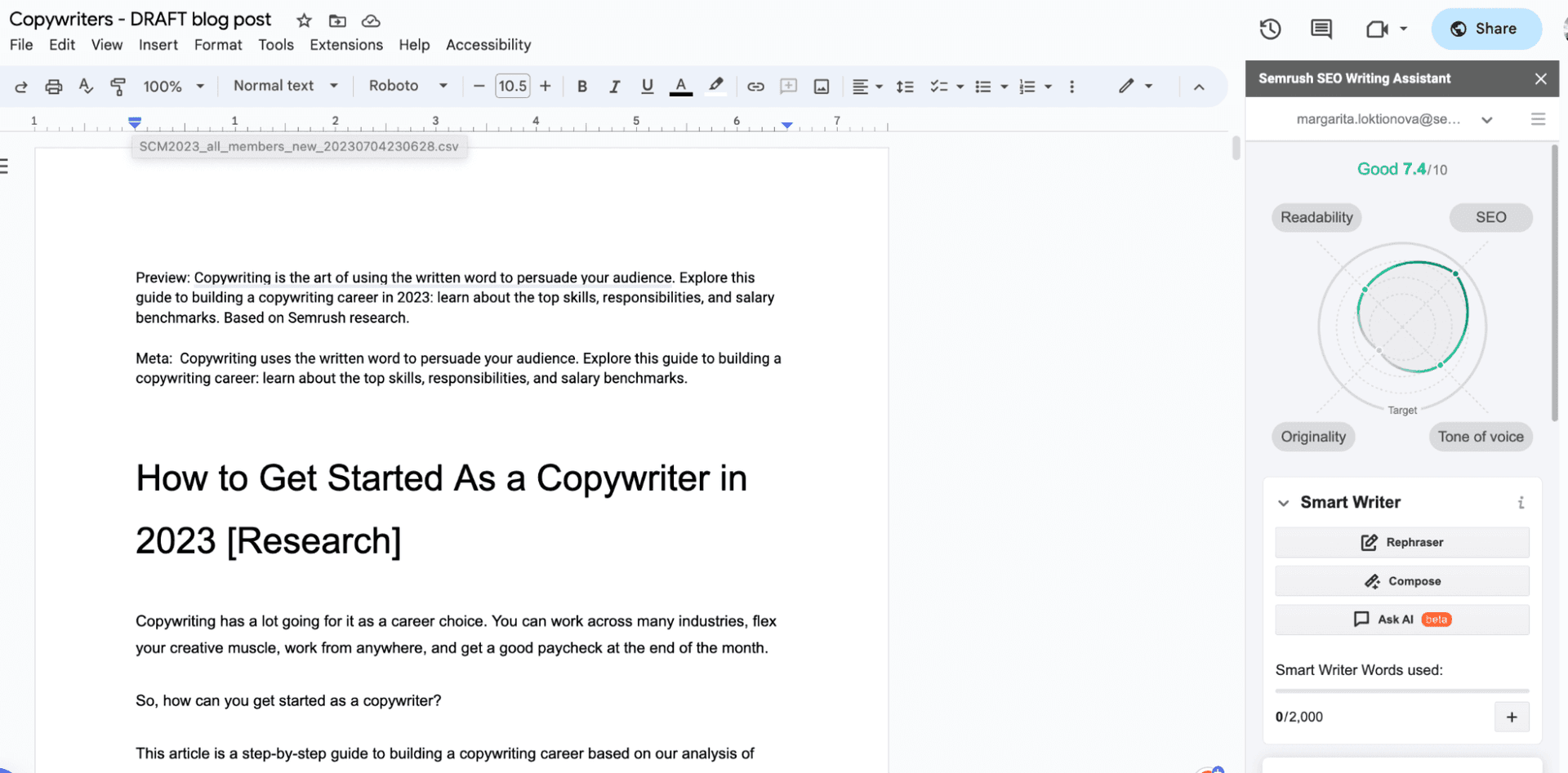Toggle italic formatting
The height and width of the screenshot is (773, 1568).
(615, 87)
